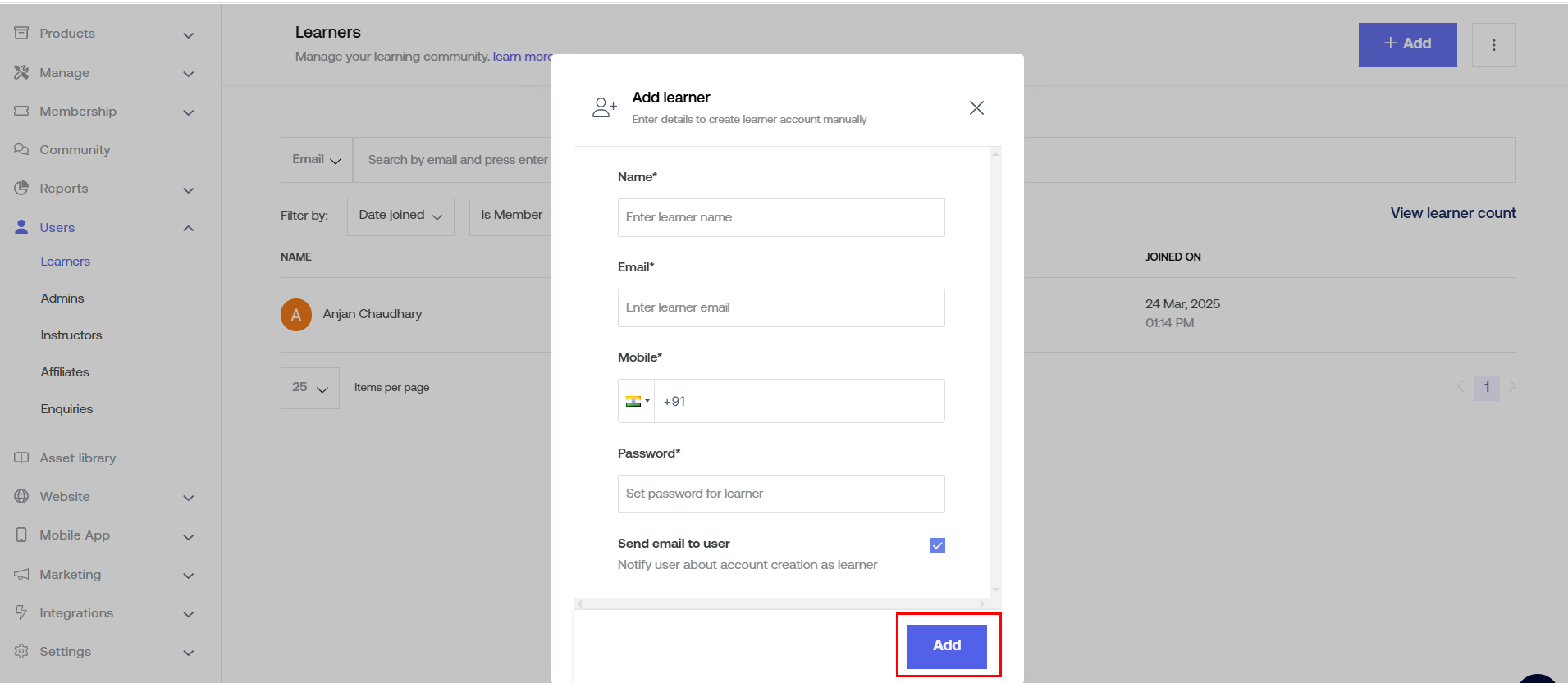Open the Date joined filter dropdown

pyautogui.click(x=400, y=216)
